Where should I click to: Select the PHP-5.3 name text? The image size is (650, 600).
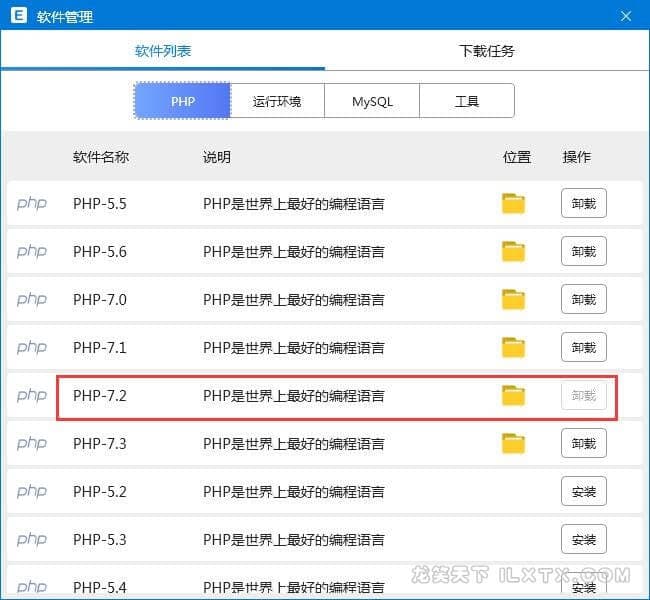[99, 539]
